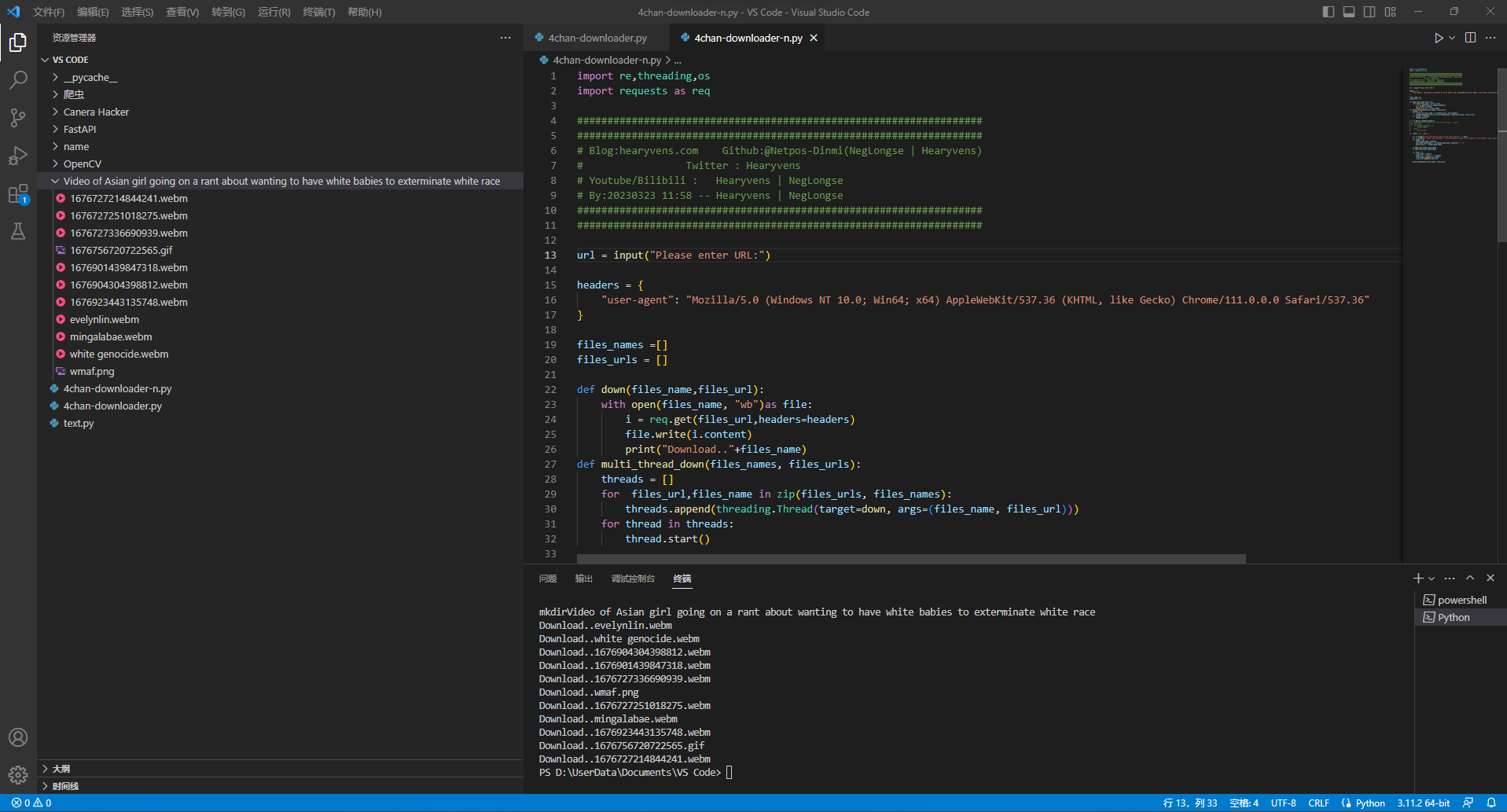Open the 转到(G) menu
1507x812 pixels.
(x=228, y=12)
